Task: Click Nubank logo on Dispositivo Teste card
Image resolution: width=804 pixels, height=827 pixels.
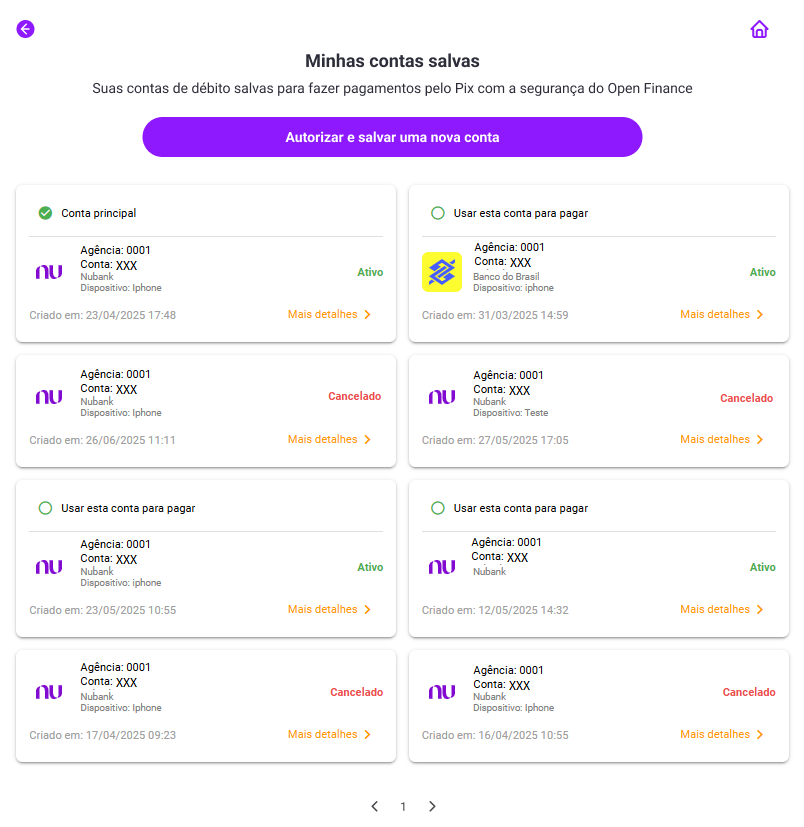Action: (442, 397)
